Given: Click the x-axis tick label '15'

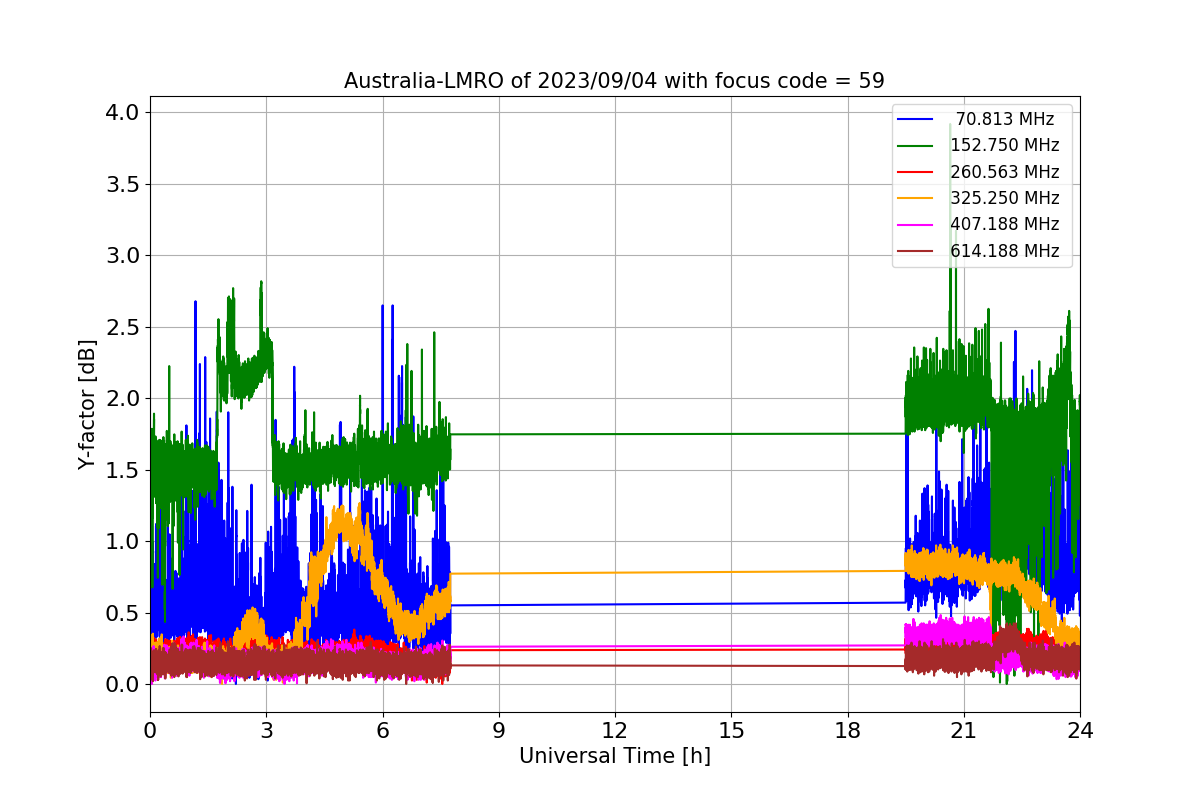Looking at the screenshot, I should 731,730.
